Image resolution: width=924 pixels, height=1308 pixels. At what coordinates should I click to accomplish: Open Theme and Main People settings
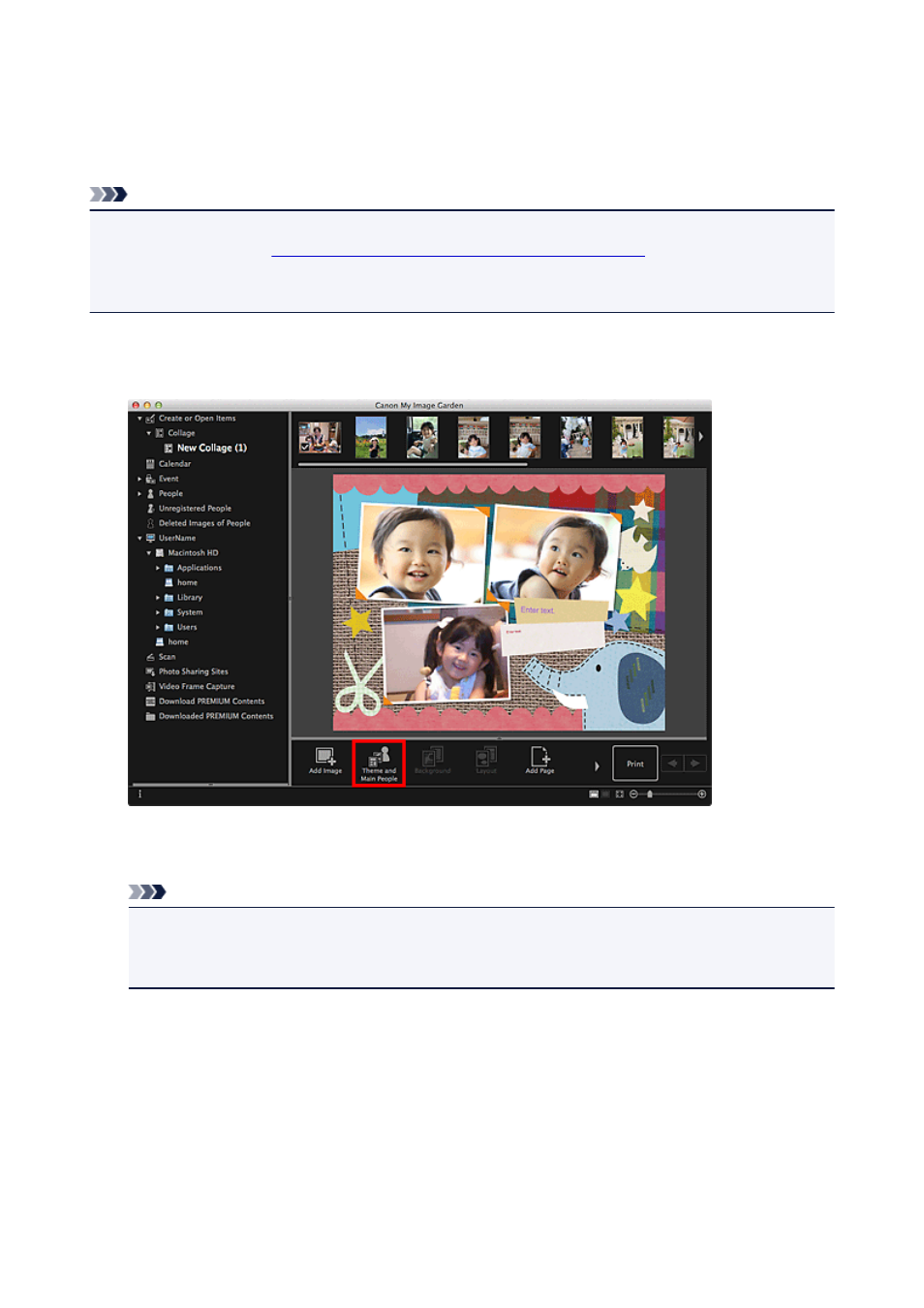click(x=379, y=763)
